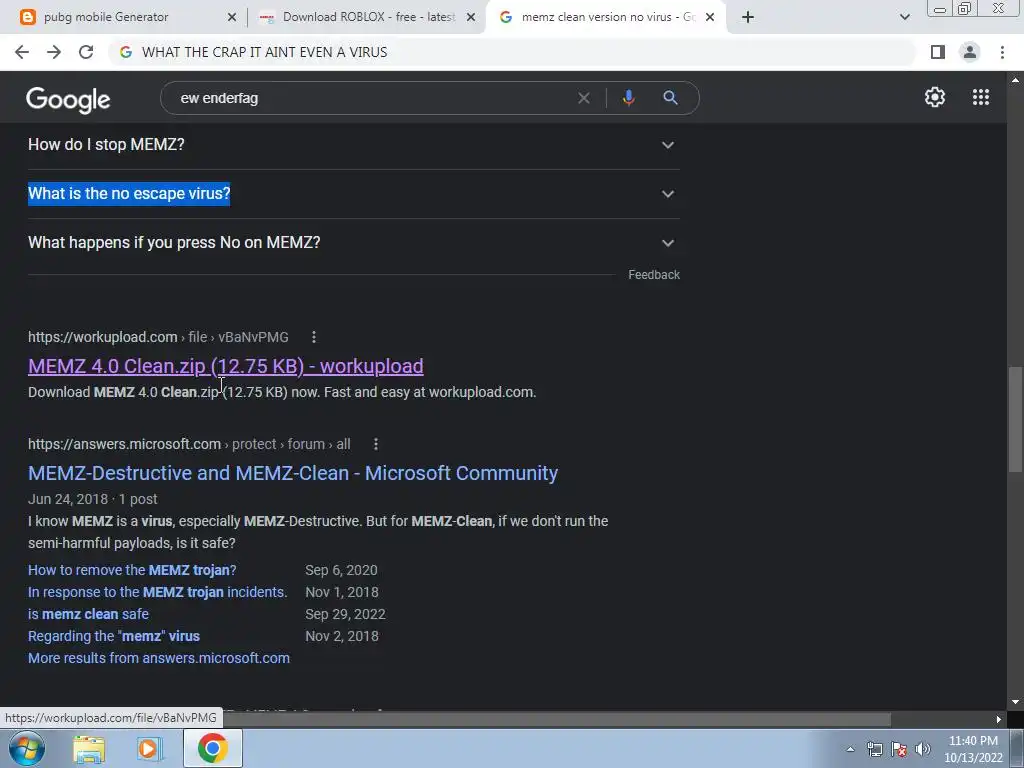Expand 'How do I stop MEMZ?' question
This screenshot has width=1024, height=768.
(353, 144)
